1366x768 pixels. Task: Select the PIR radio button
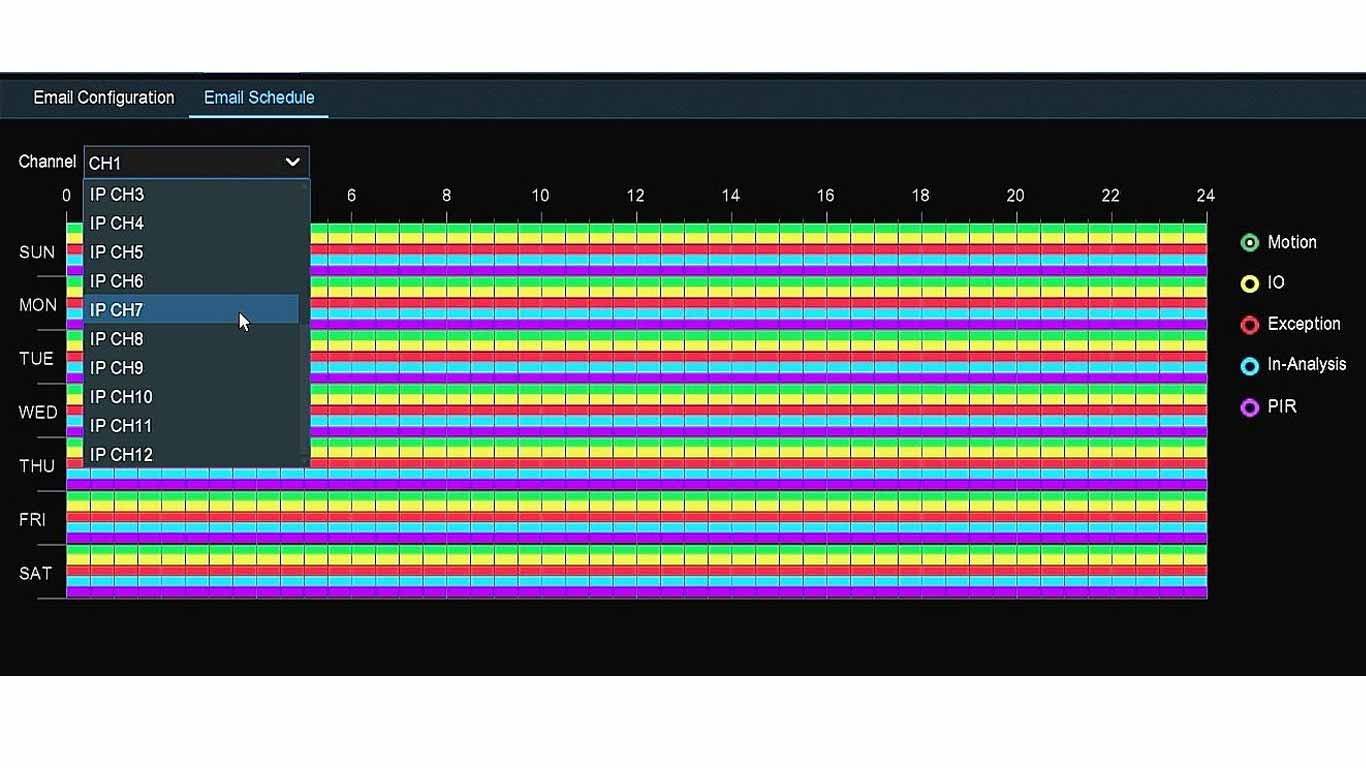(1249, 408)
